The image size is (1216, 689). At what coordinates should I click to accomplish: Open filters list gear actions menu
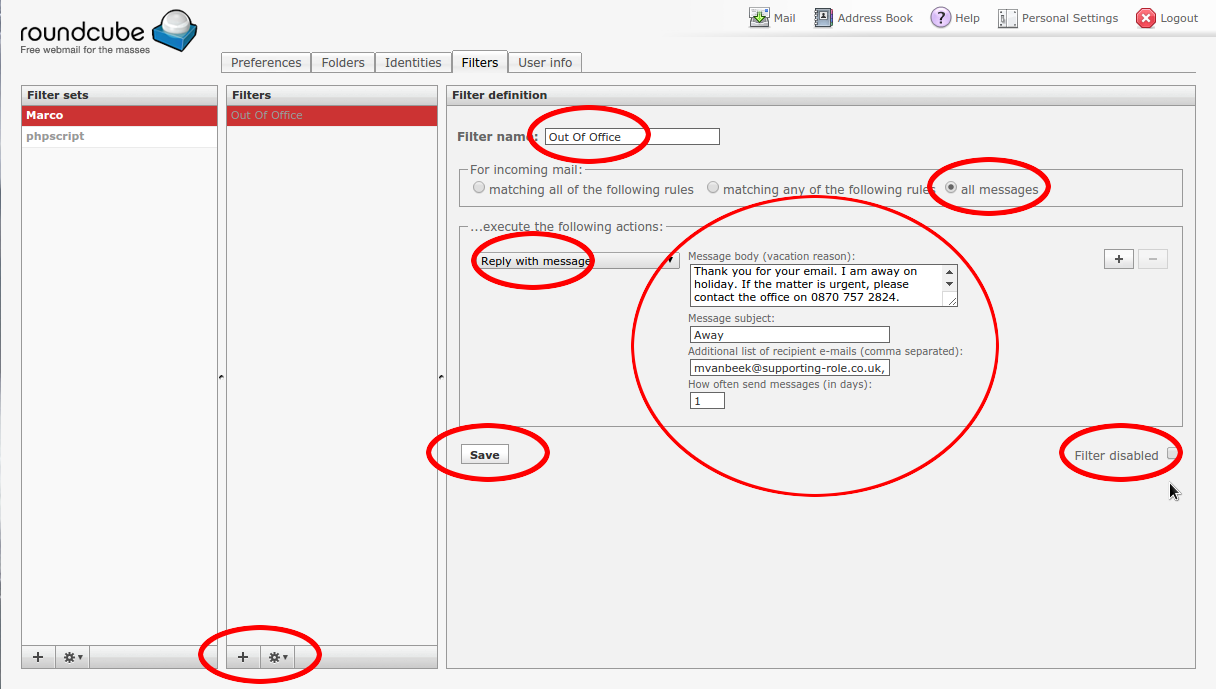pyautogui.click(x=278, y=657)
